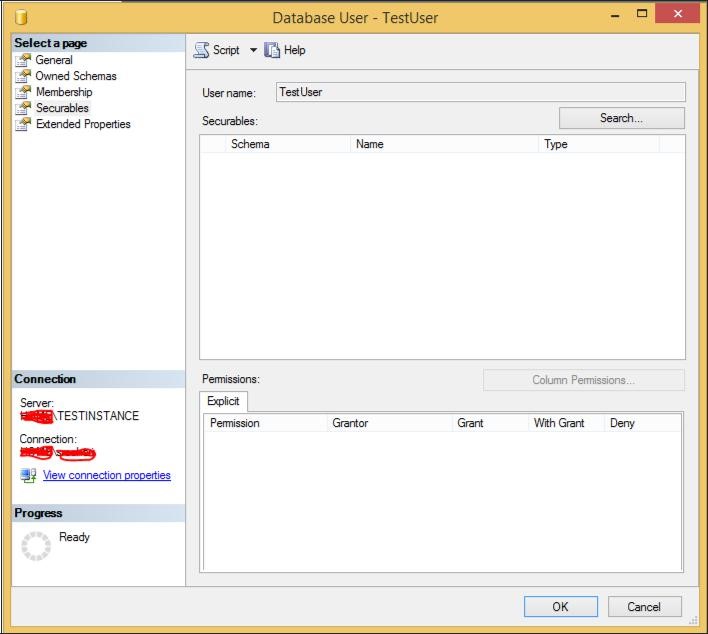Click the General page icon

point(23,60)
